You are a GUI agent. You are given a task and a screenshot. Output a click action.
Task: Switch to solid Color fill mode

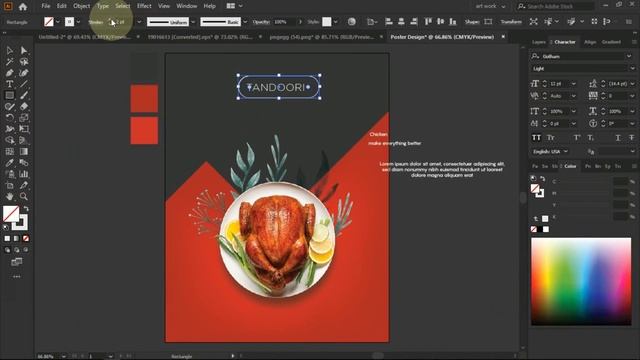coord(7,238)
